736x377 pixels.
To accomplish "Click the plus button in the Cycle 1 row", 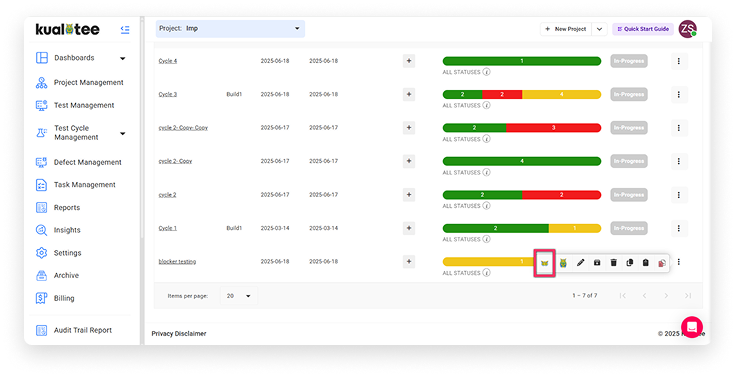I will tap(409, 228).
